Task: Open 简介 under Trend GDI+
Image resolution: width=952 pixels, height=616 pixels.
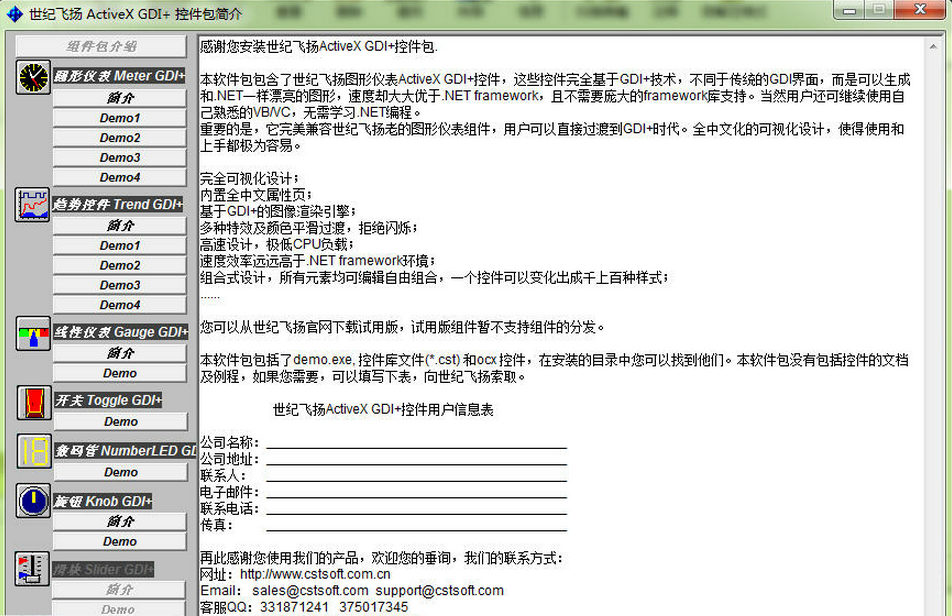Action: pyautogui.click(x=120, y=226)
